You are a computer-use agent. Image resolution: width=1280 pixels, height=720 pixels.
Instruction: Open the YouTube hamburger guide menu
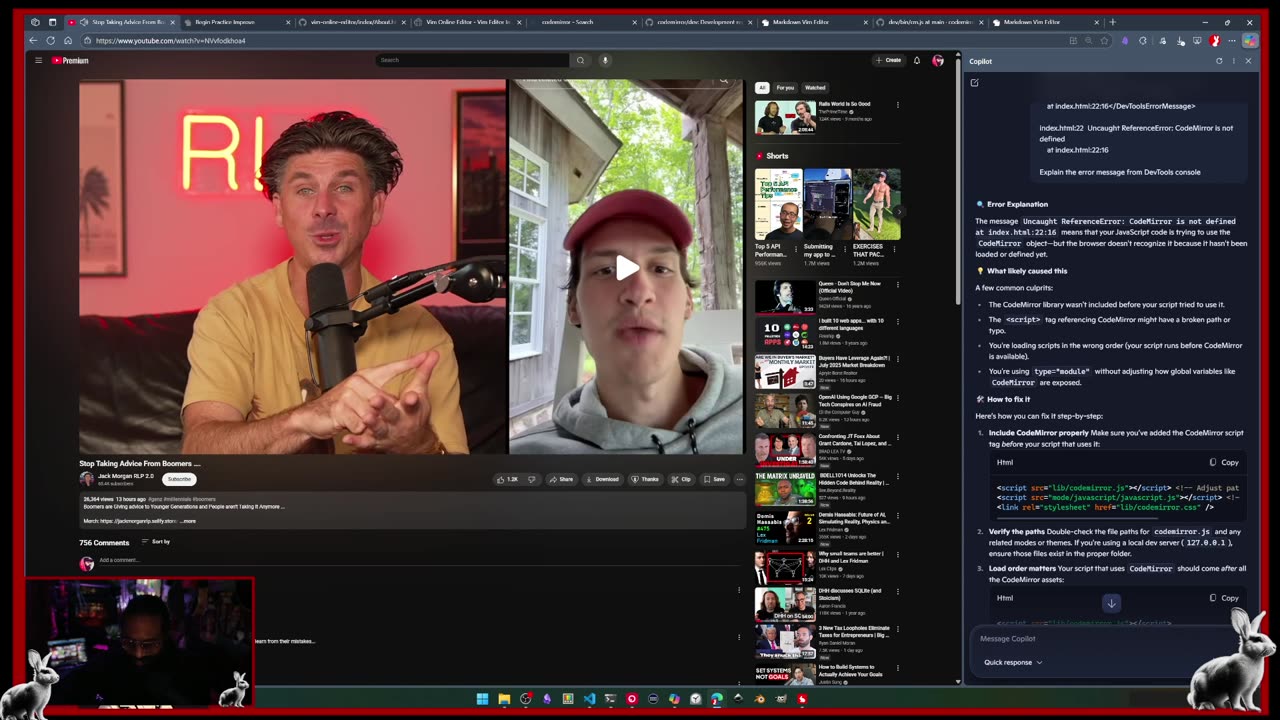coord(38,60)
